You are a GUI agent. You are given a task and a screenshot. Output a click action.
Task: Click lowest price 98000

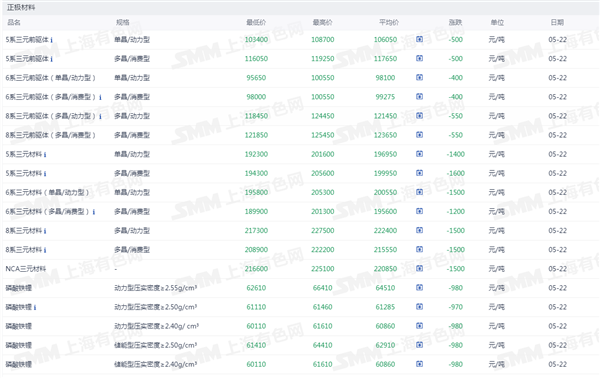tap(256, 97)
